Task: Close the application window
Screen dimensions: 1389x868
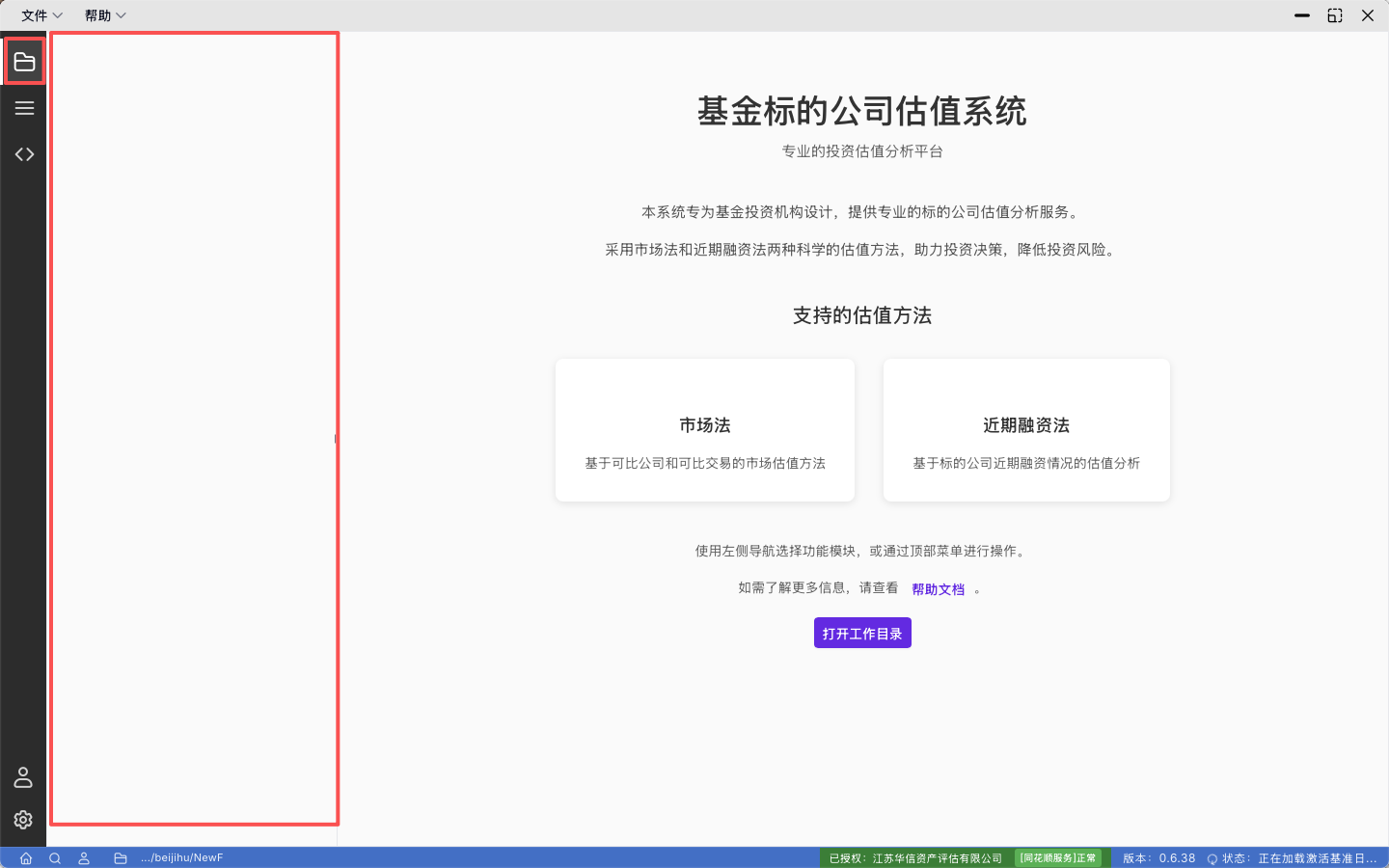Action: pyautogui.click(x=1368, y=15)
